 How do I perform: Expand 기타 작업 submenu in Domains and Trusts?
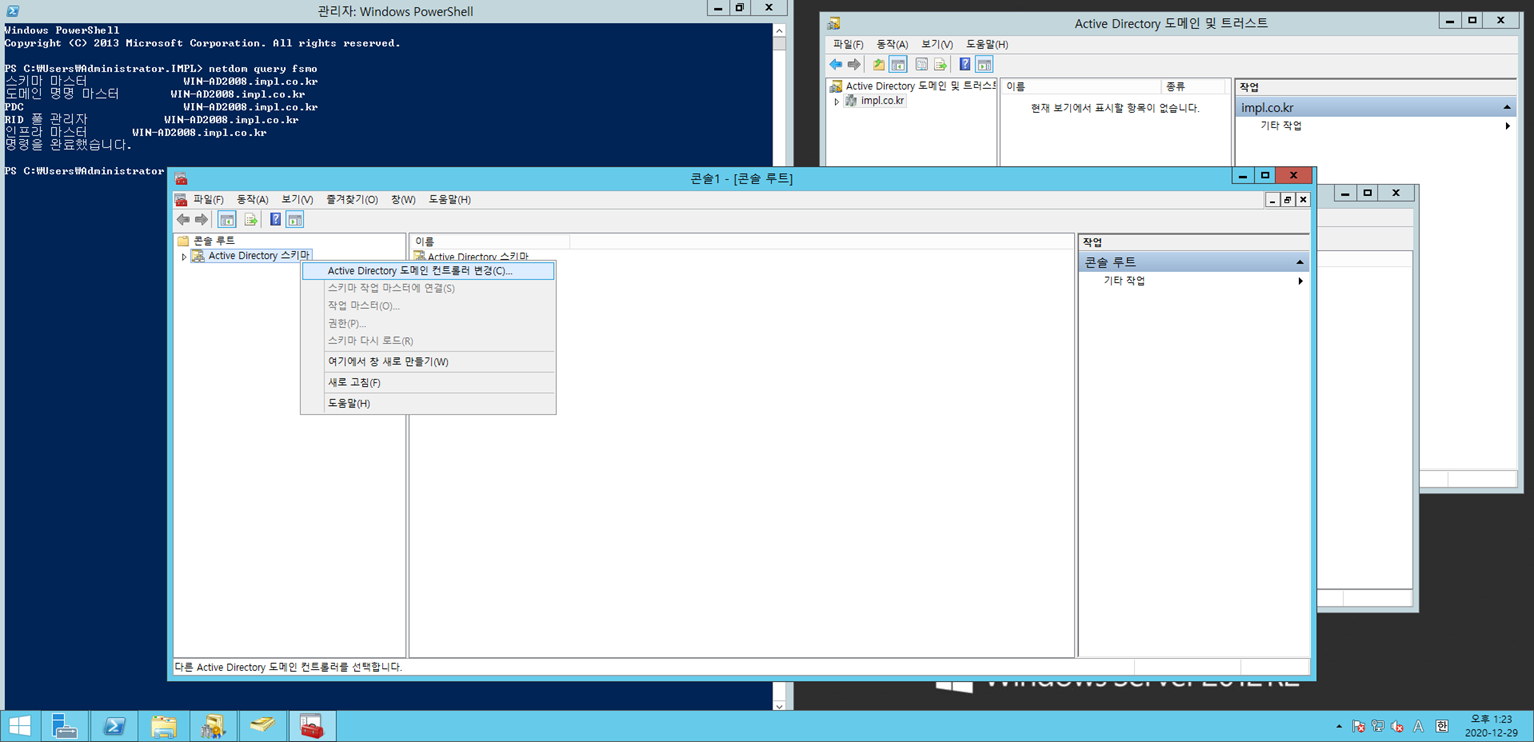[x=1507, y=126]
